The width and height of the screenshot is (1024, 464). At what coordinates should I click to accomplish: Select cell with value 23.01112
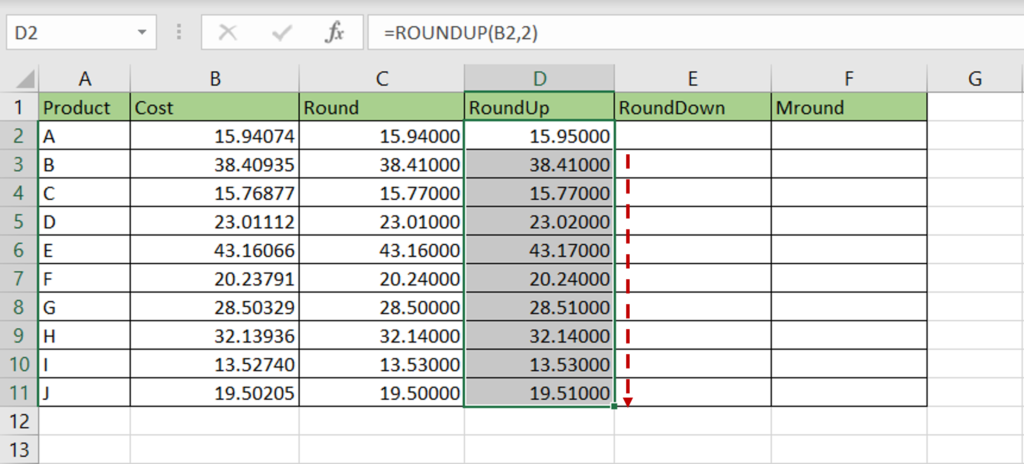coord(215,222)
